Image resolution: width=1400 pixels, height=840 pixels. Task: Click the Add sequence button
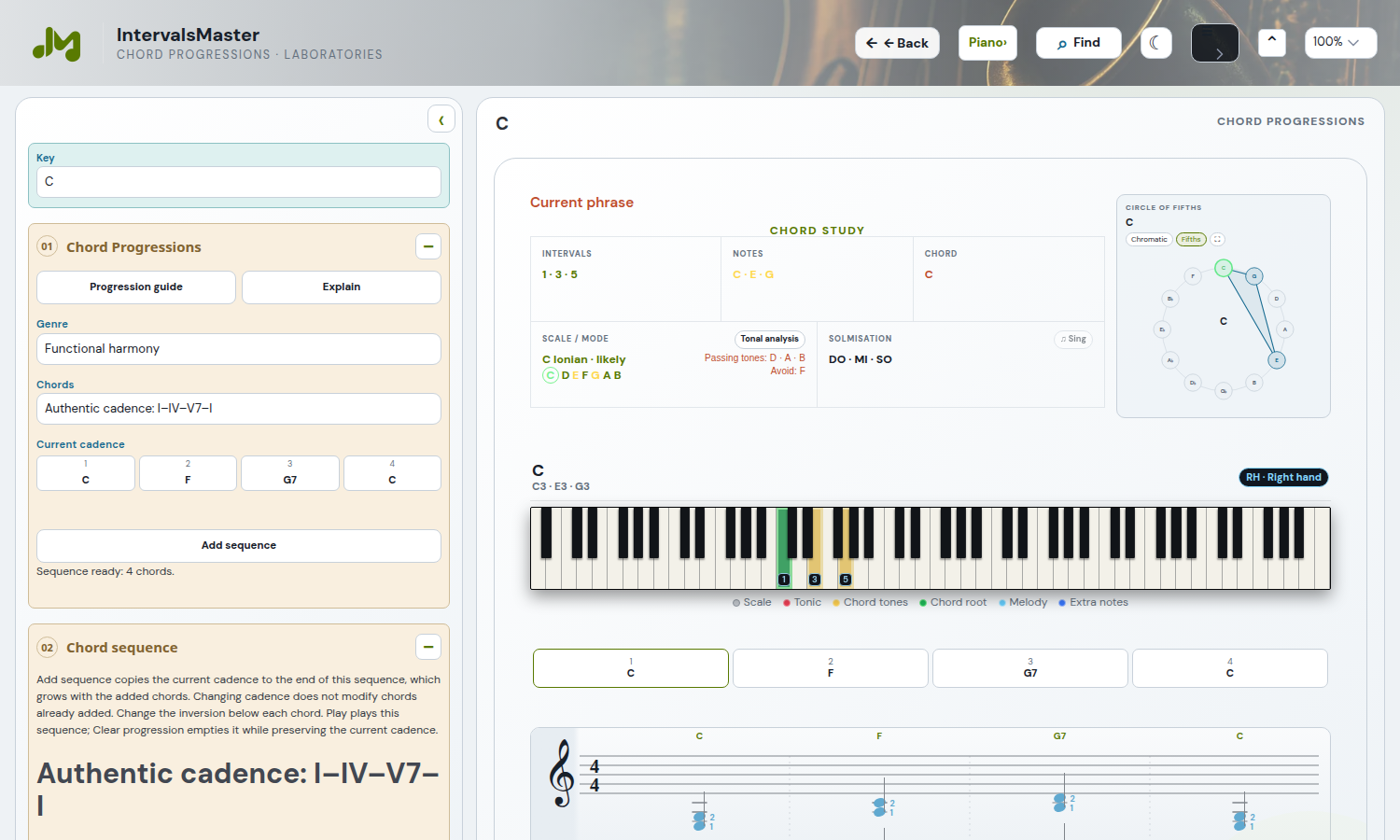pyautogui.click(x=239, y=546)
